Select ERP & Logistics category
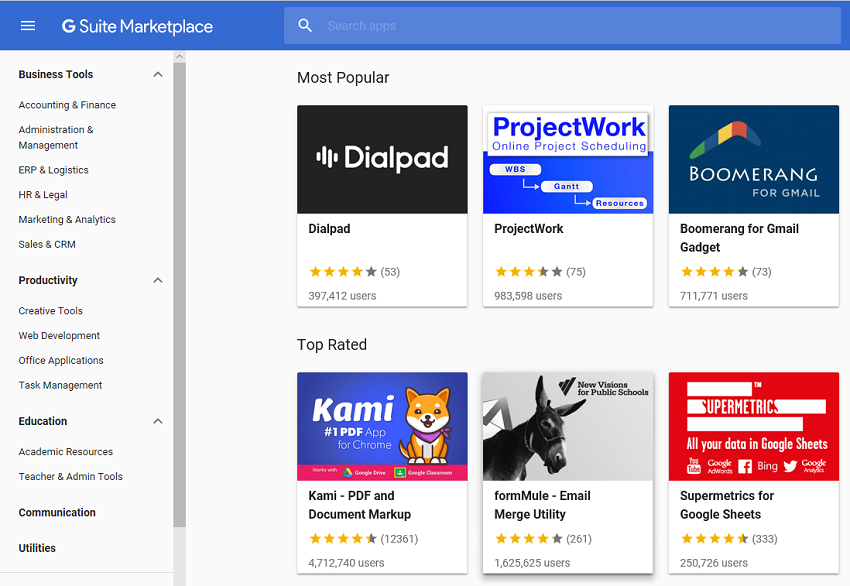 coord(53,170)
